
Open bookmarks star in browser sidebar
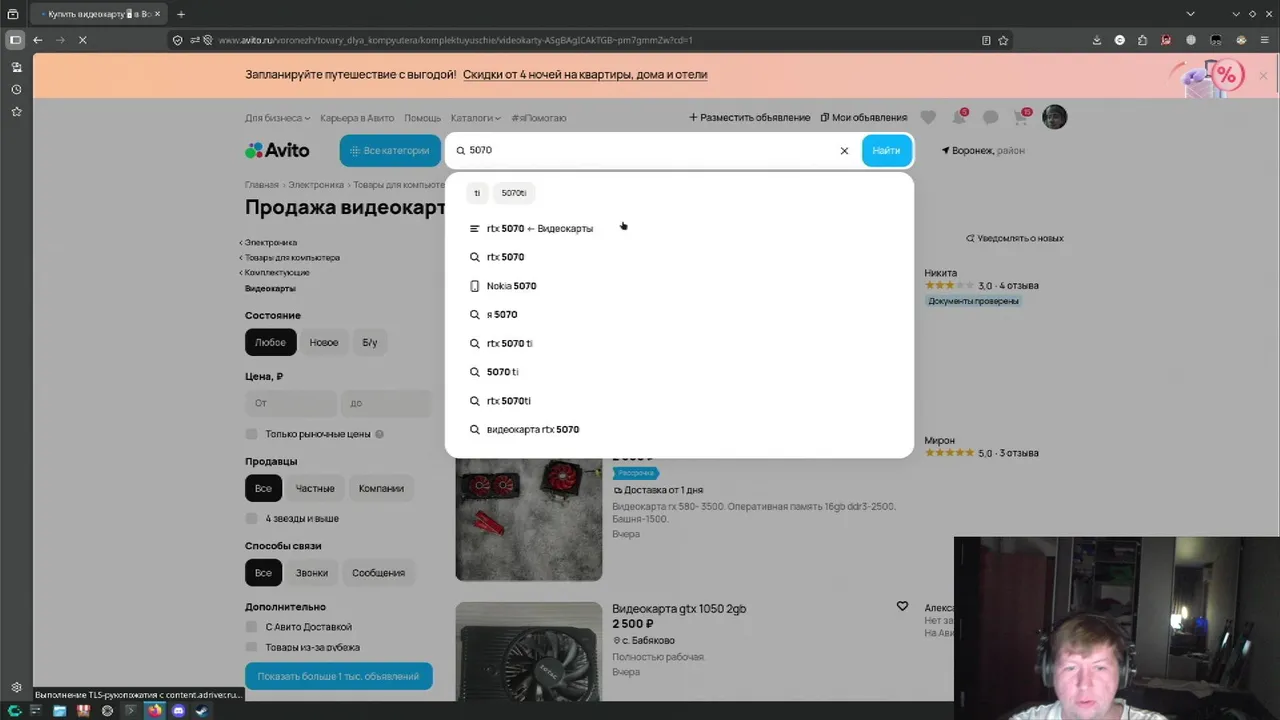pyautogui.click(x=16, y=112)
